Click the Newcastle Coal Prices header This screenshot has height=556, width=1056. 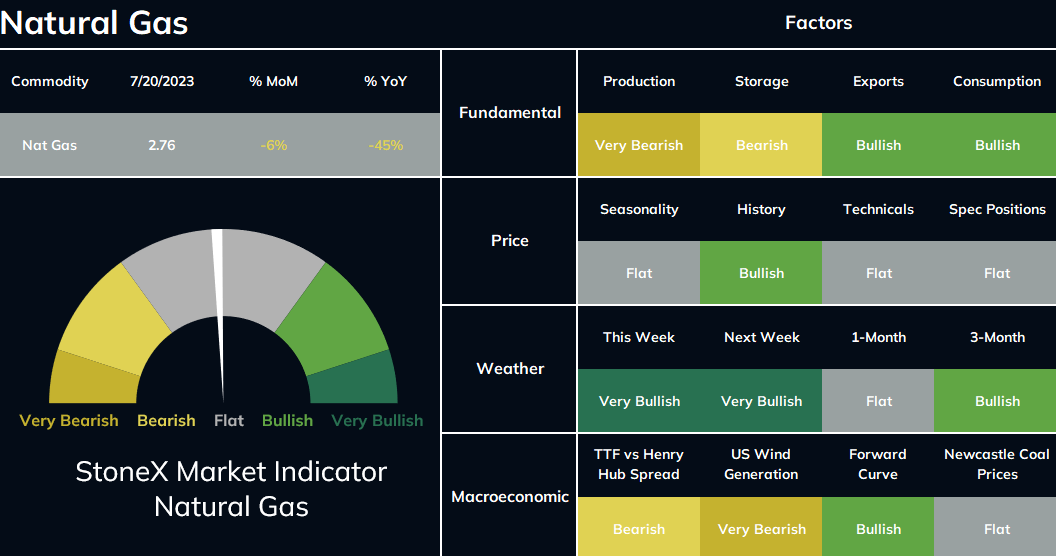997,464
